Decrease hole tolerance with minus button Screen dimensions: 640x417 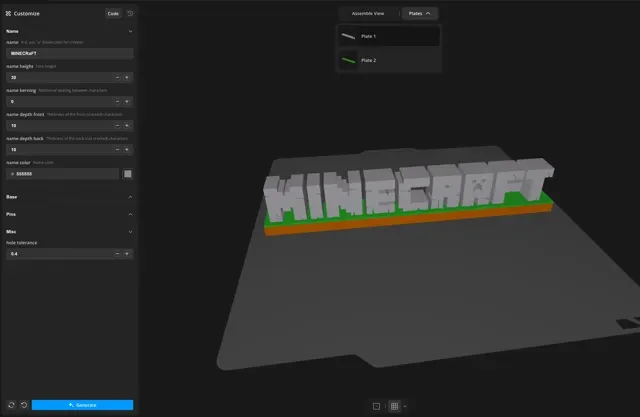pos(118,254)
